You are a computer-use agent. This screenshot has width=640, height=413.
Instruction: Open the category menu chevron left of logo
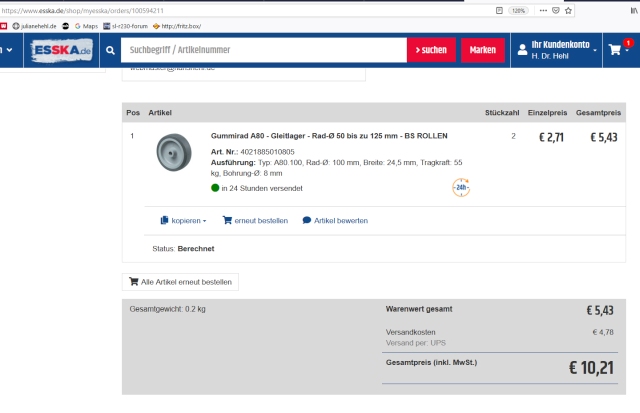tap(8, 50)
